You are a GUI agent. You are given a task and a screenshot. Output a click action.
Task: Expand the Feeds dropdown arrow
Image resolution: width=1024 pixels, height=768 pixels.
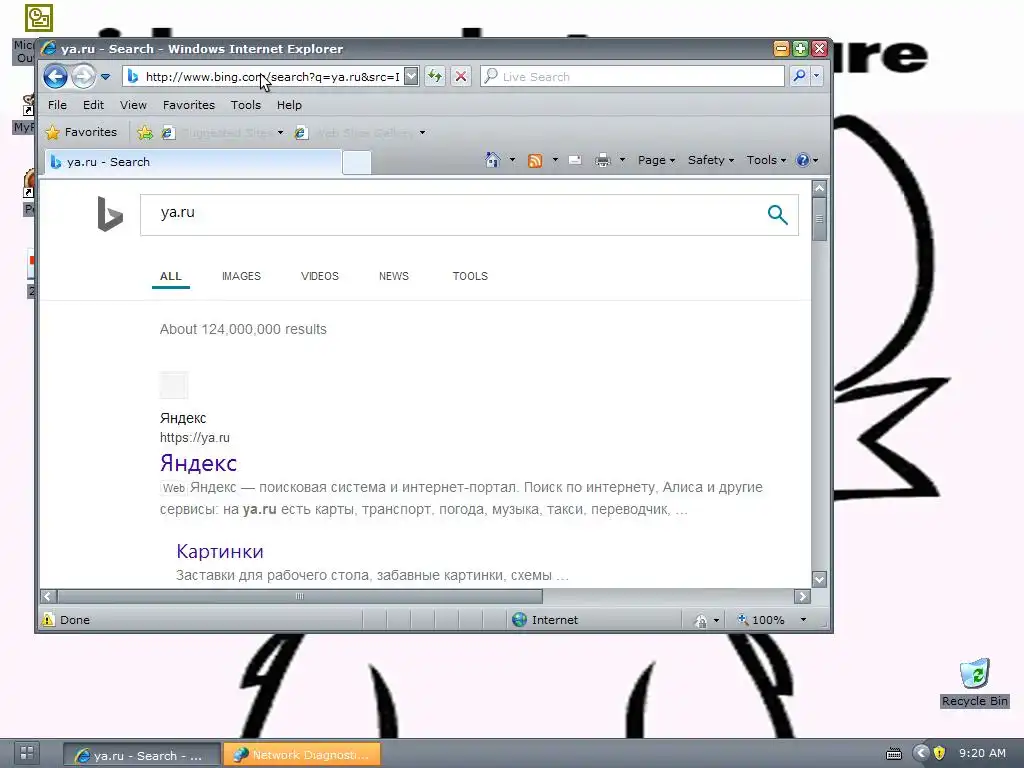(x=555, y=160)
